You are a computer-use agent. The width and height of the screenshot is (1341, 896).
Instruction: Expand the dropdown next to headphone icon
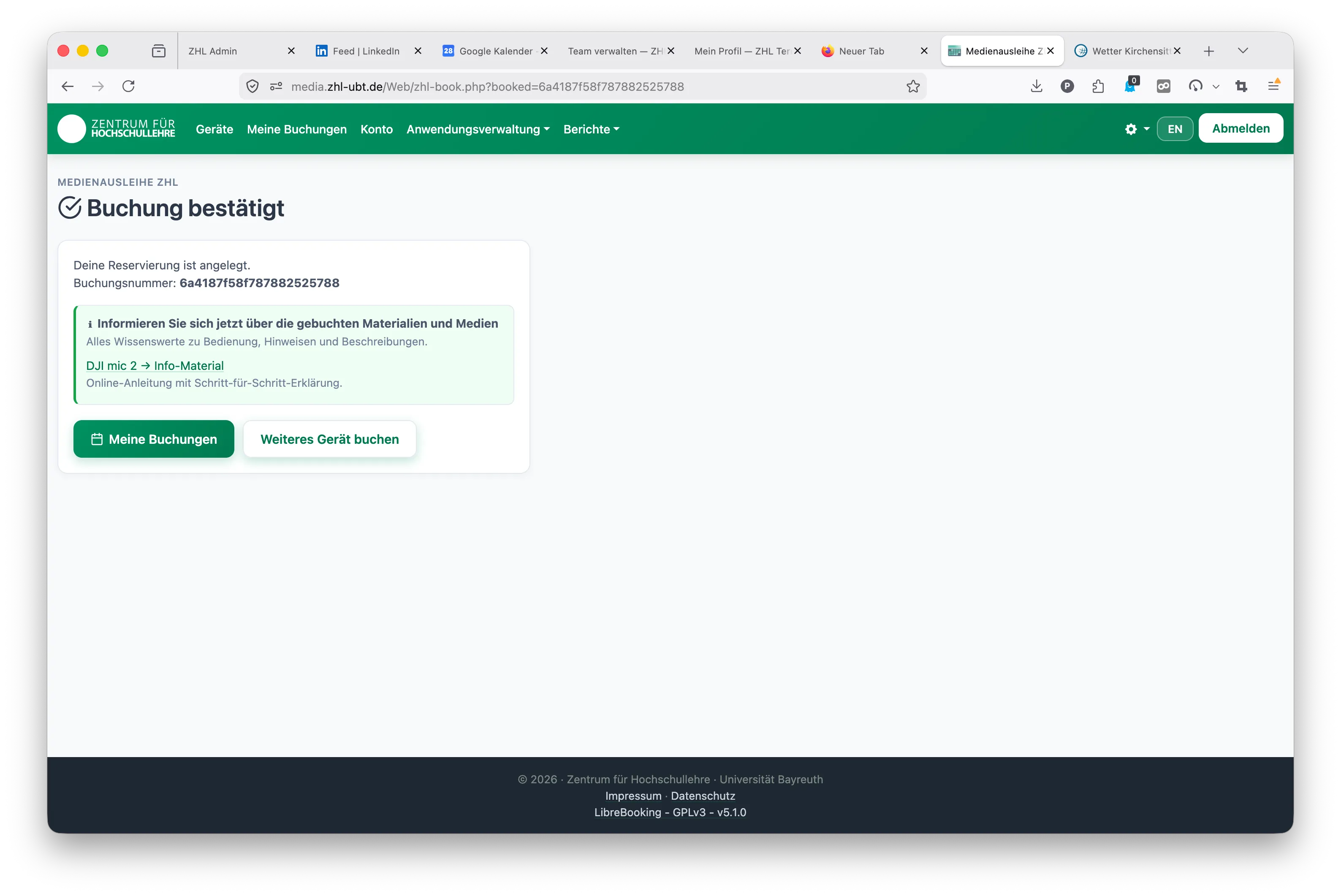pos(1216,87)
